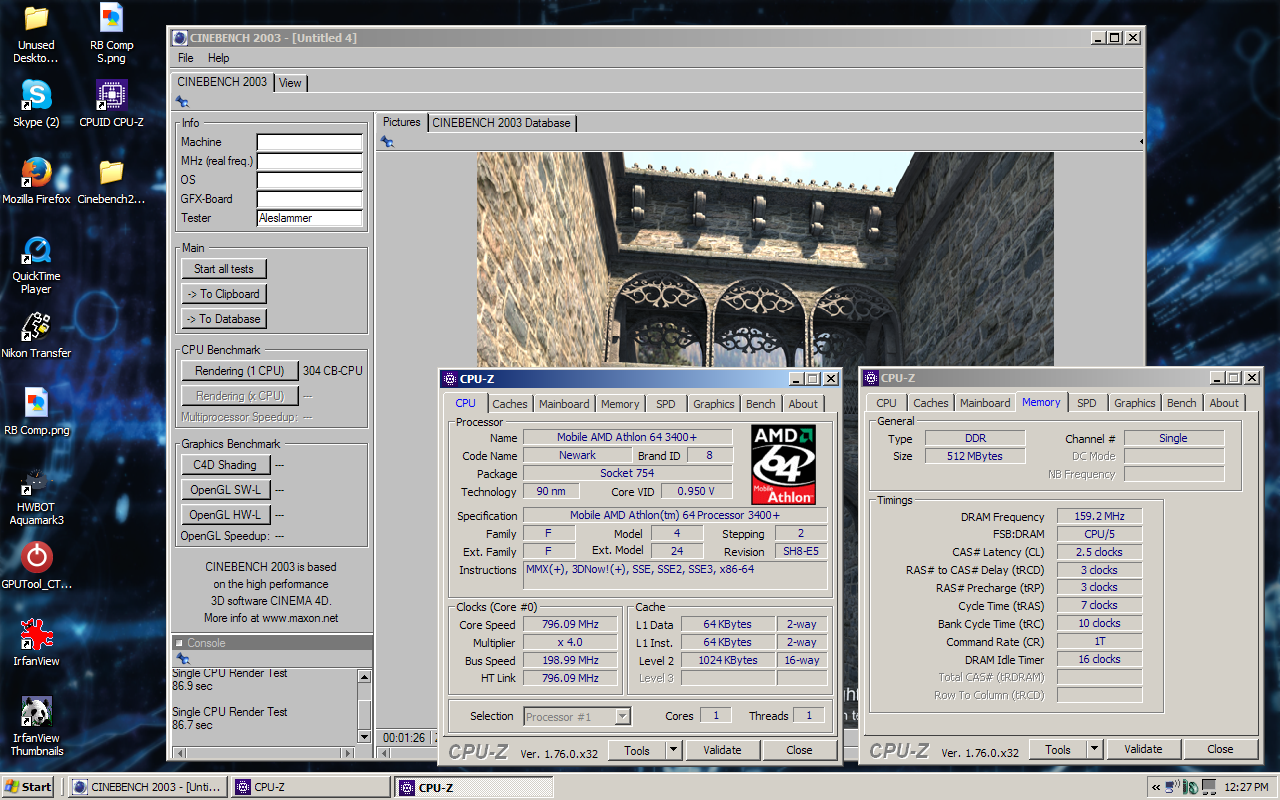Image resolution: width=1280 pixels, height=800 pixels.
Task: Run the C4D Shading test
Action: click(x=225, y=465)
